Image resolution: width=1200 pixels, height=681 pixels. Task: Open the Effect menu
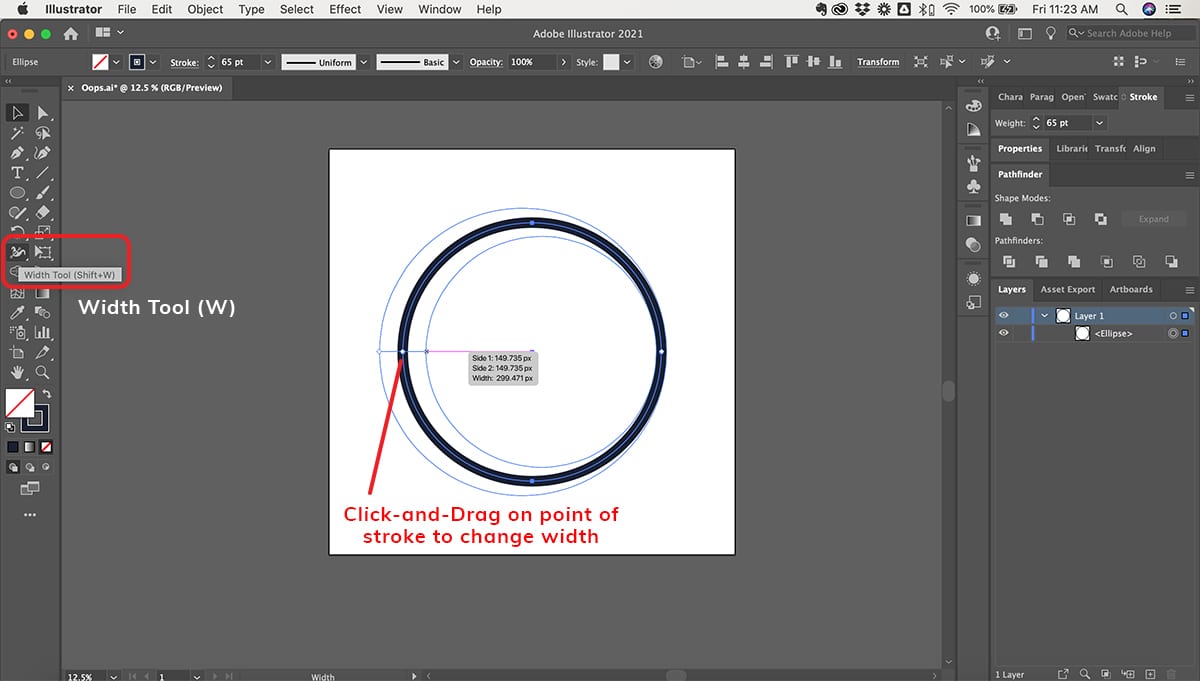[345, 9]
